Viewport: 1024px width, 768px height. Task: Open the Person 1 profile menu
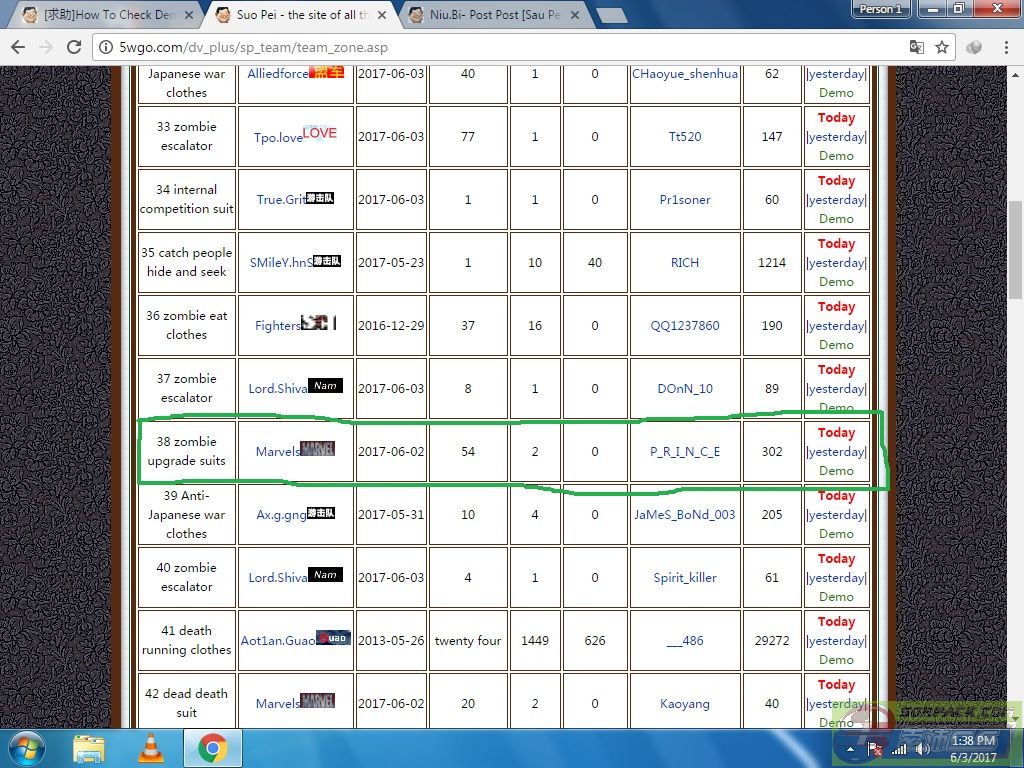[881, 9]
